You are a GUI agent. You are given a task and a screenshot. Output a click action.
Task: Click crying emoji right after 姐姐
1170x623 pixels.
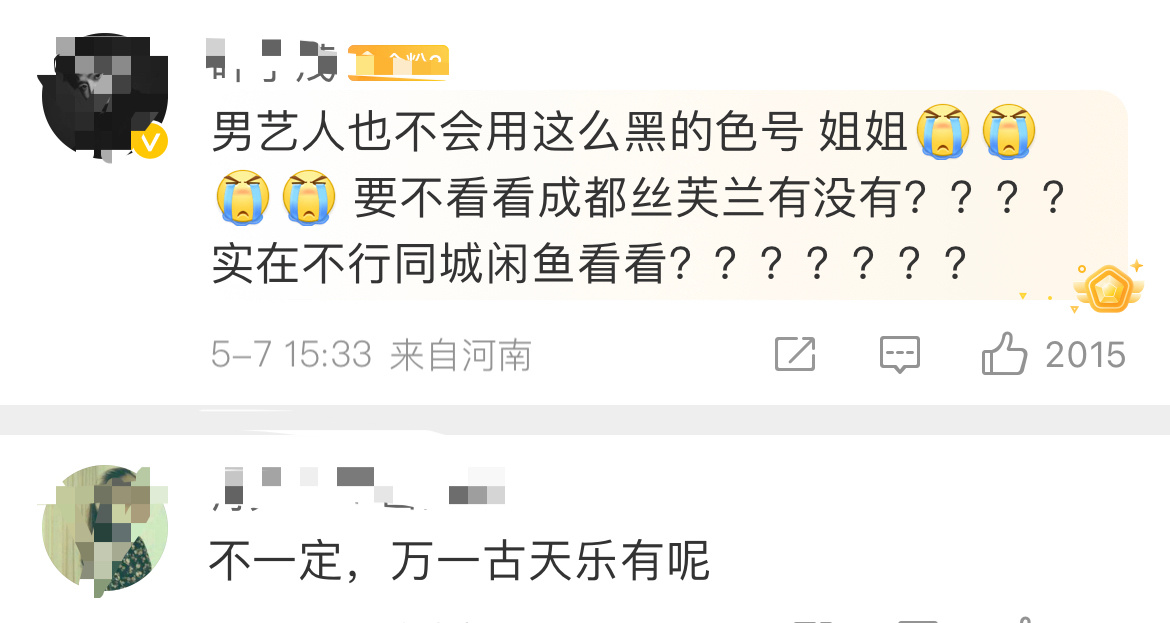coord(943,131)
